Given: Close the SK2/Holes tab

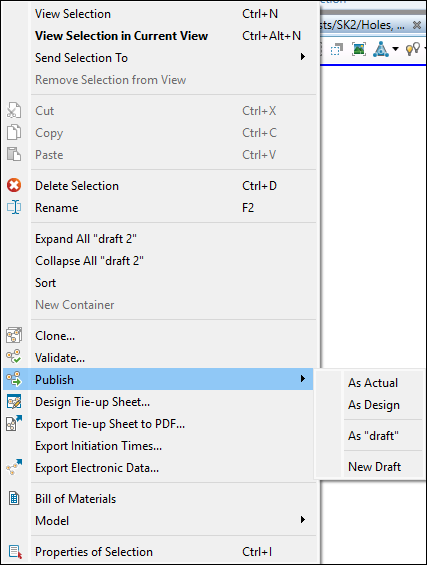Looking at the screenshot, I should pyautogui.click(x=417, y=25).
